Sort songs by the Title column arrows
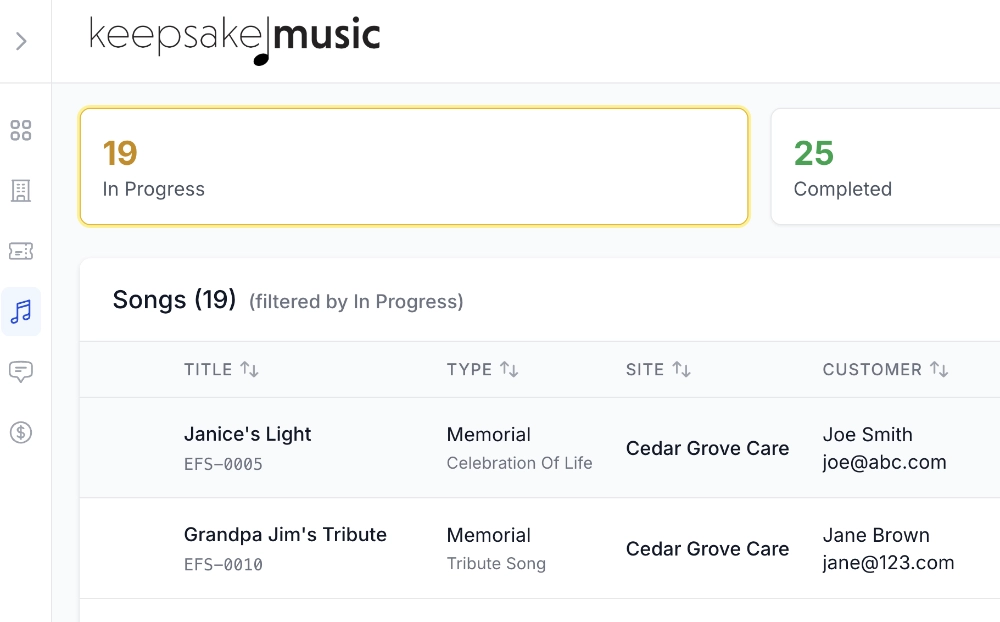This screenshot has height=622, width=1000. coord(249,370)
